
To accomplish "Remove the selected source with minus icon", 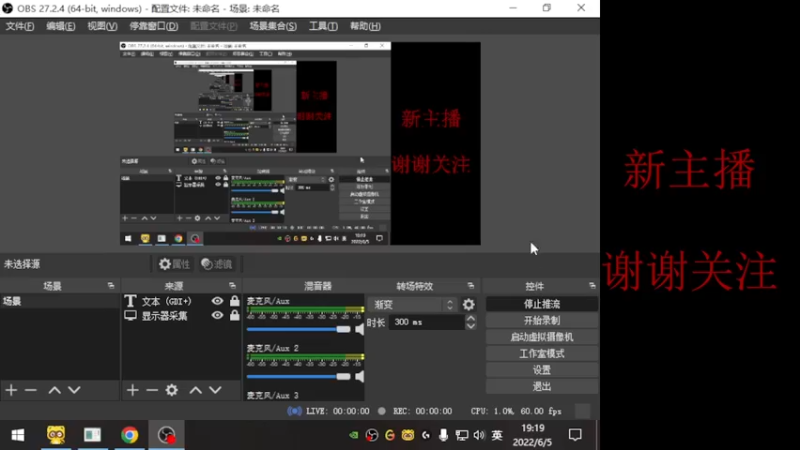I will (x=152, y=390).
